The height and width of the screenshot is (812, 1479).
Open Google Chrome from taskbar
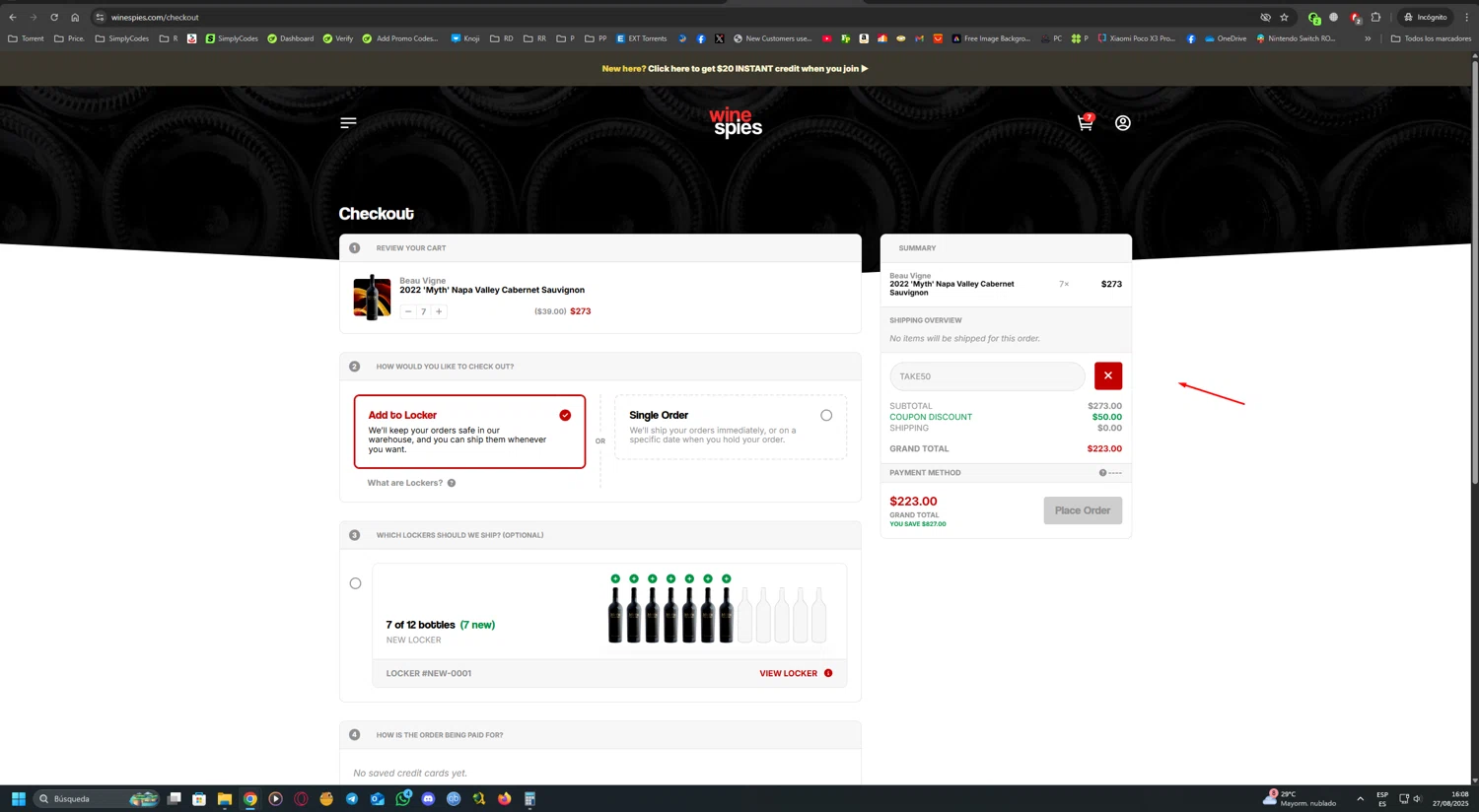point(250,799)
